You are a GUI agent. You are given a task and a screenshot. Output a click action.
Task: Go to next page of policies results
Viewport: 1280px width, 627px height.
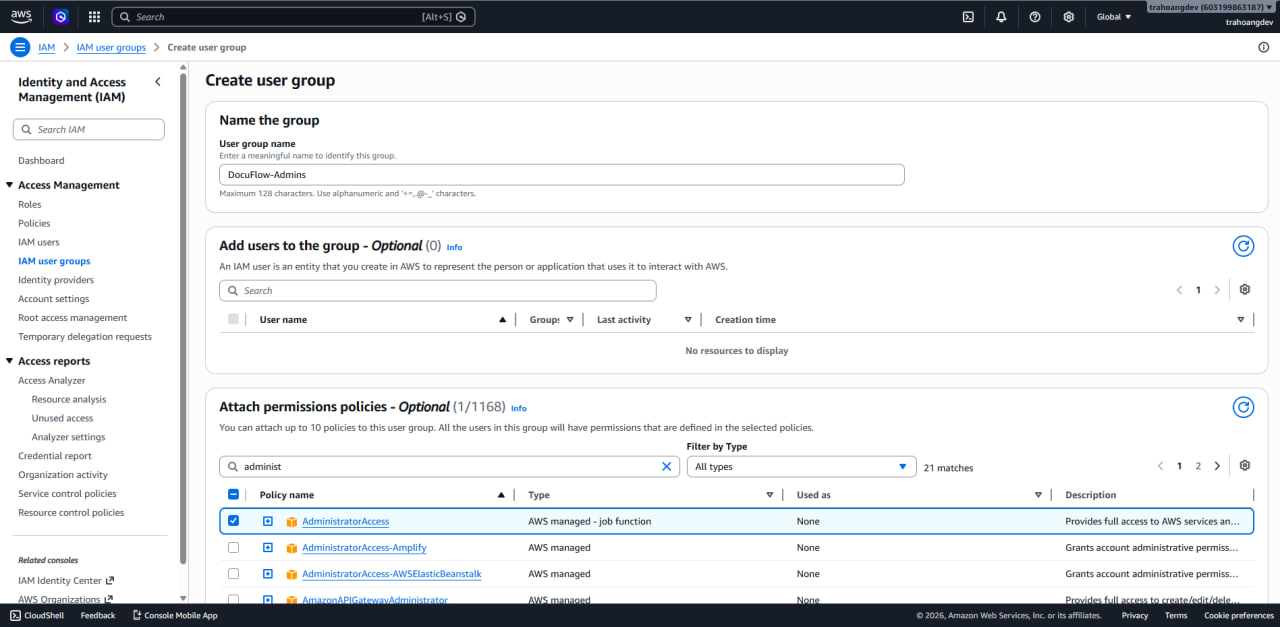[1217, 466]
